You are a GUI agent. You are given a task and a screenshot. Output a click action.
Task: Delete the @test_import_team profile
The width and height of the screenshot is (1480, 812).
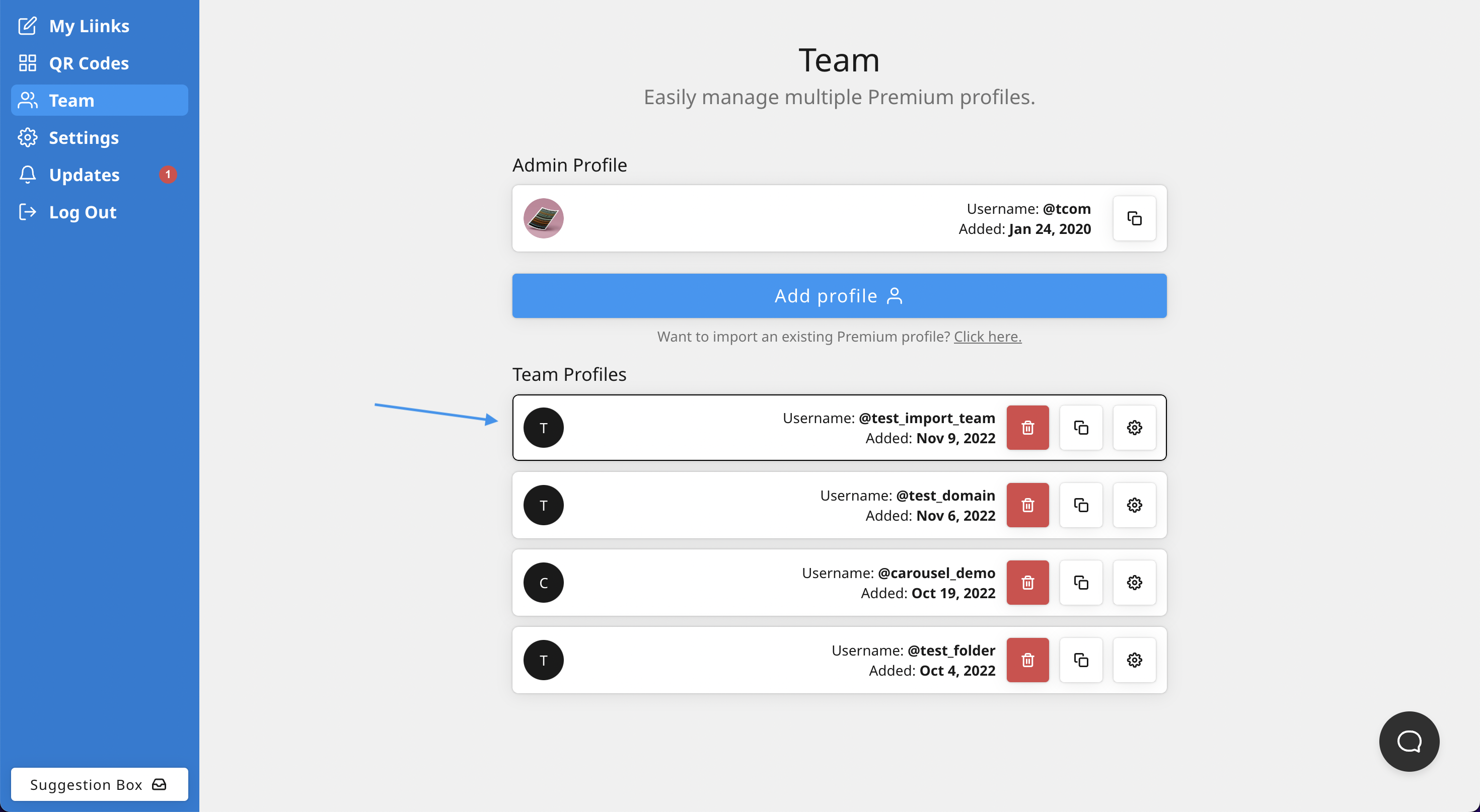[1027, 428]
